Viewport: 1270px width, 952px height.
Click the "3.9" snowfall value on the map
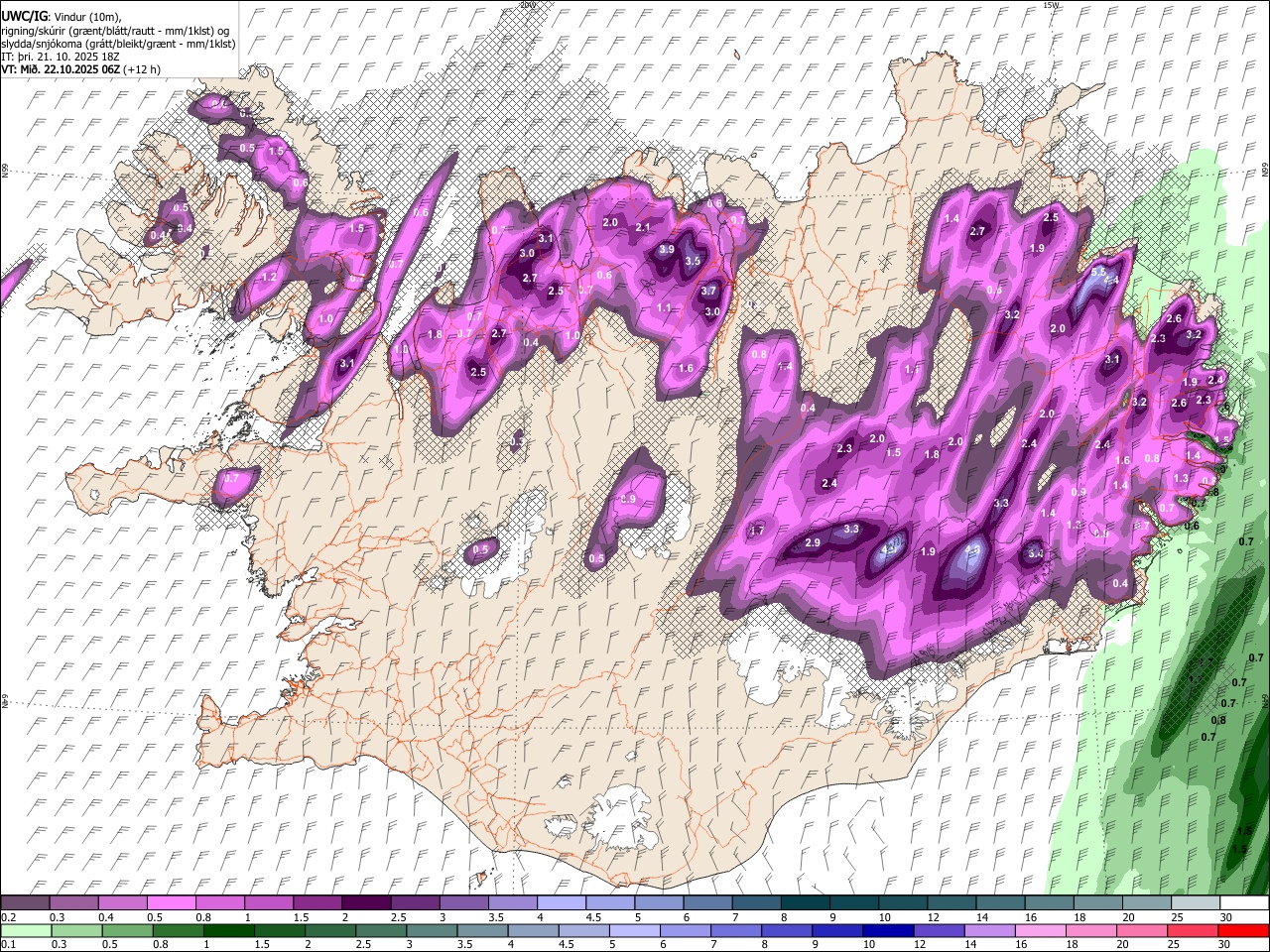pos(667,250)
